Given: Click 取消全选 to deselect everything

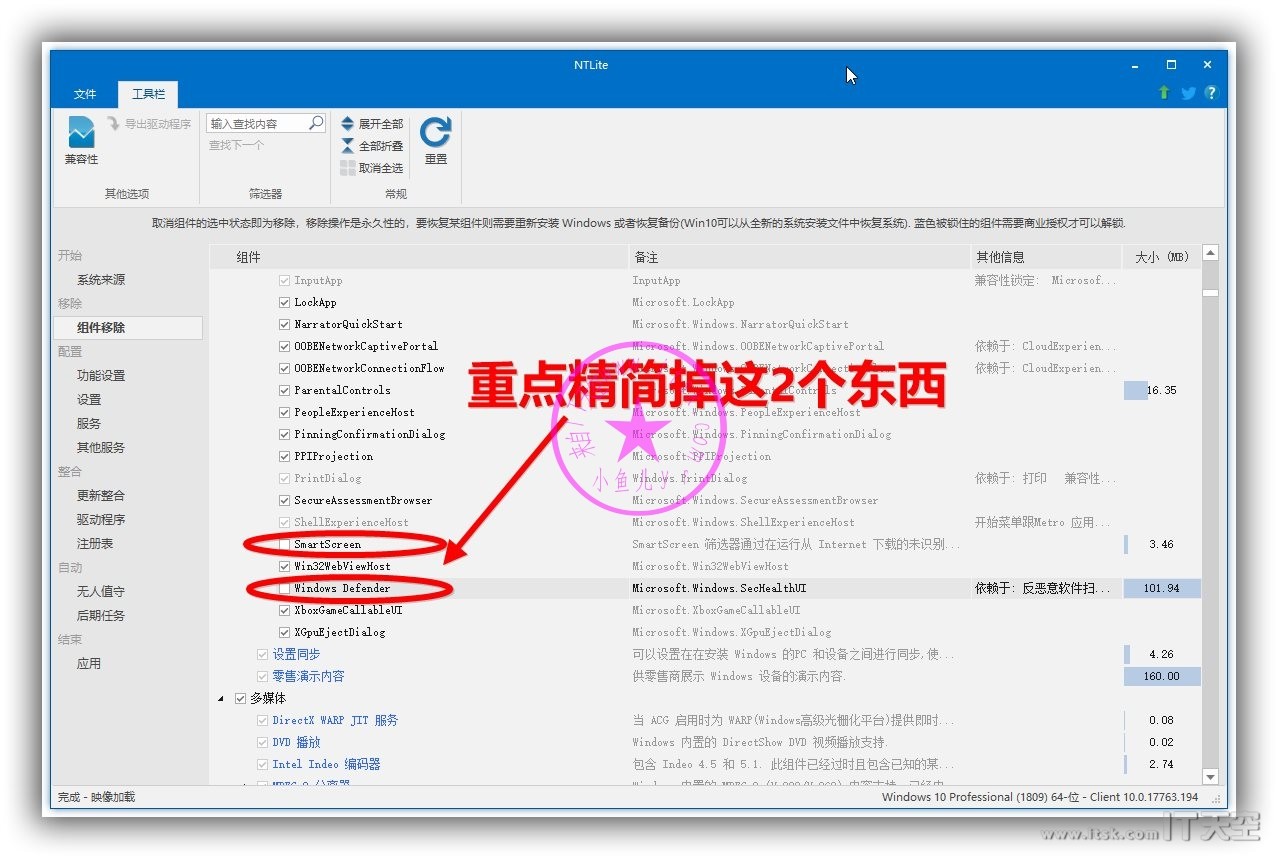Looking at the screenshot, I should tap(372, 168).
